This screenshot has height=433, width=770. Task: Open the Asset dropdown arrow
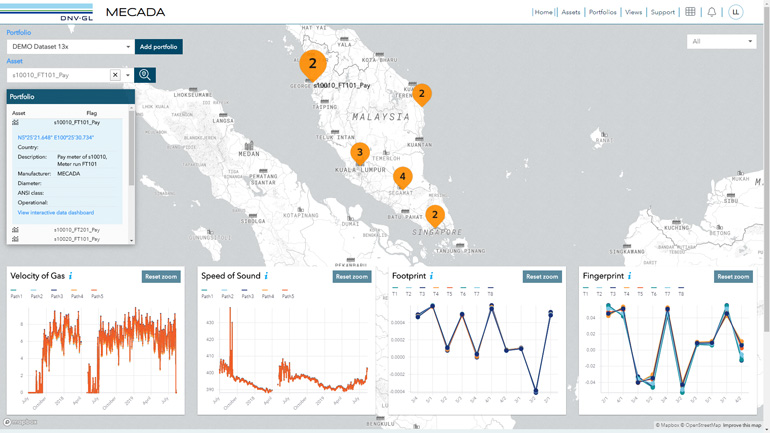128,75
